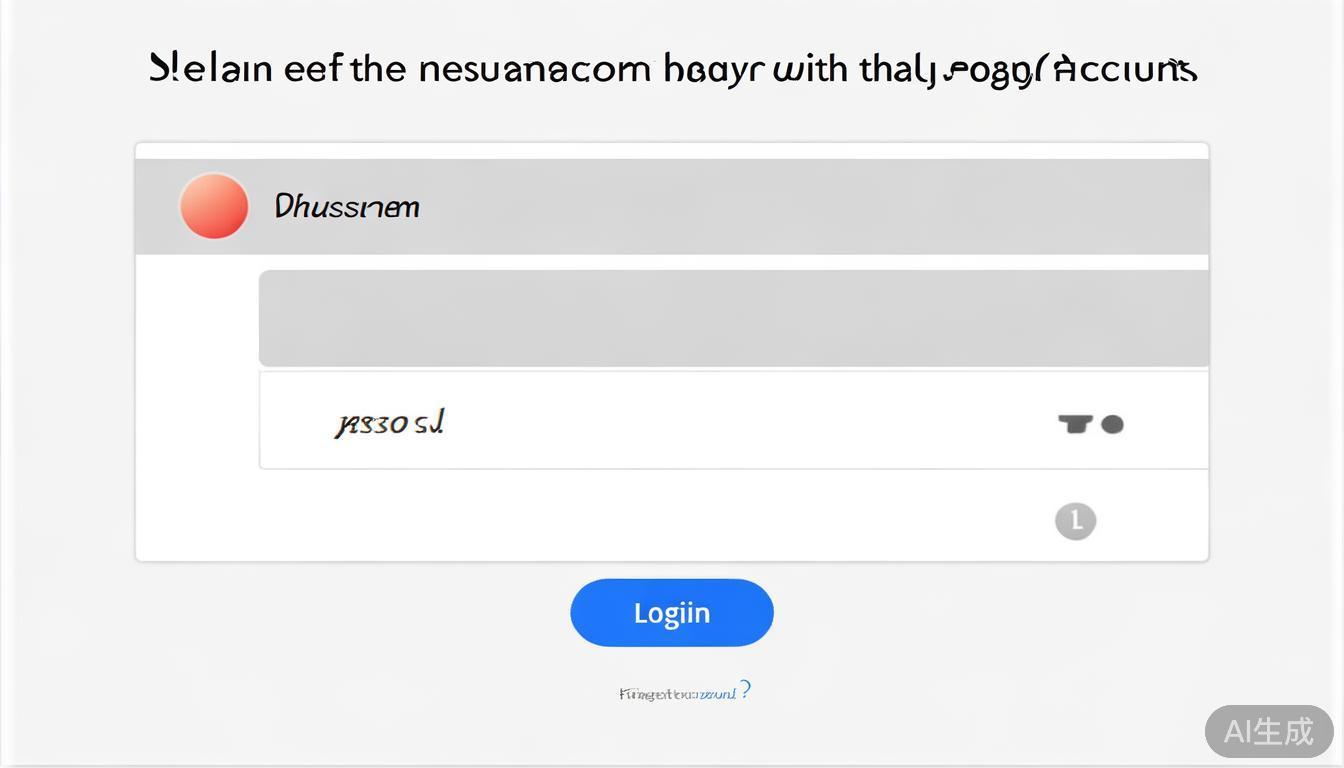Click the red circular avatar
Image resolution: width=1344 pixels, height=768 pixels.
(x=214, y=206)
